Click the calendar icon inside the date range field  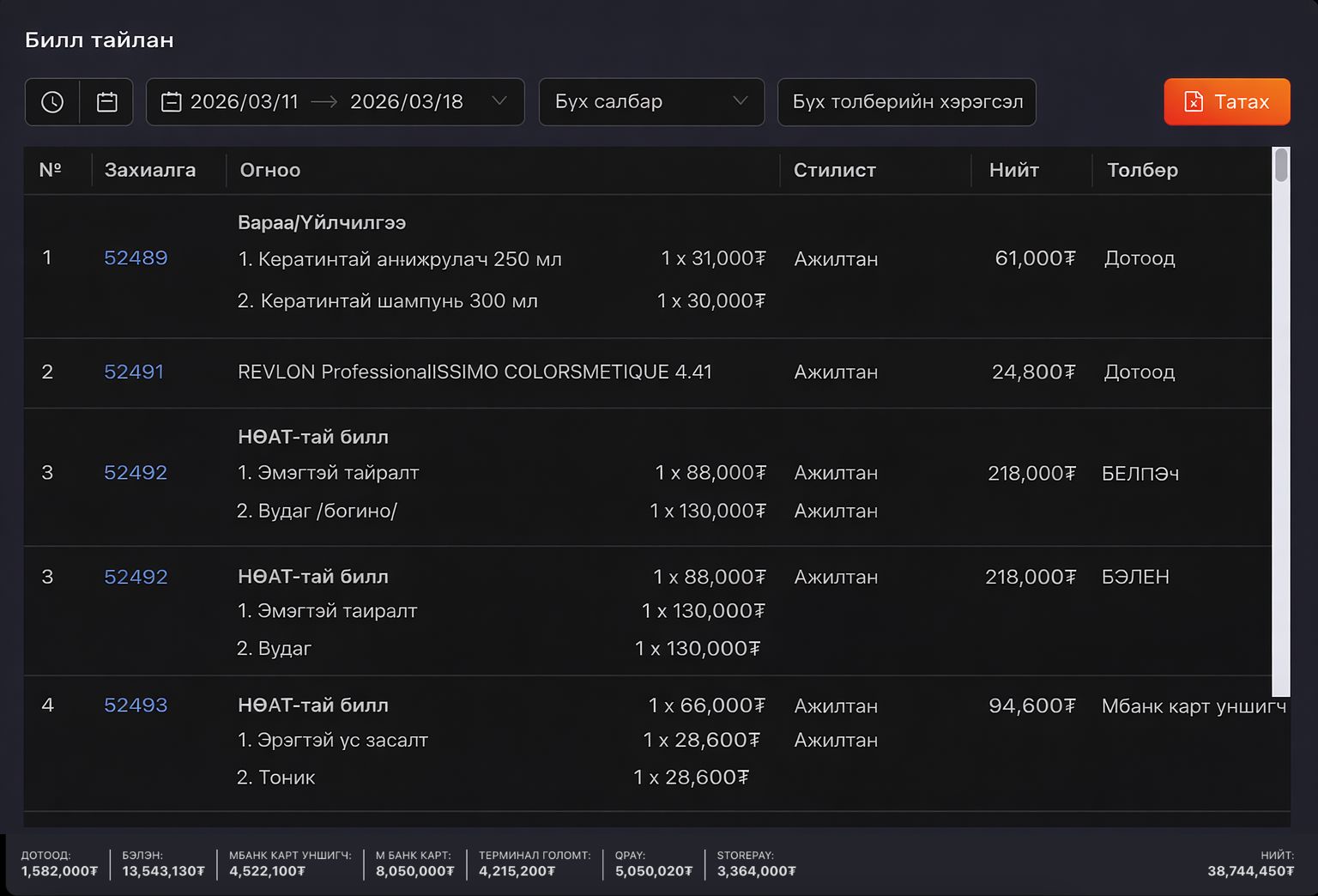[x=172, y=102]
